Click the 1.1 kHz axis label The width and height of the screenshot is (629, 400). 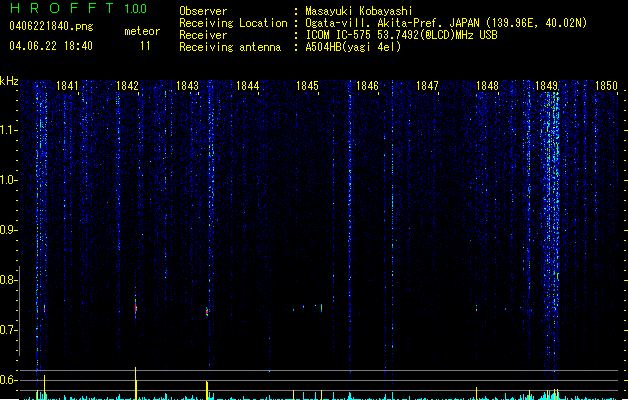pyautogui.click(x=8, y=130)
